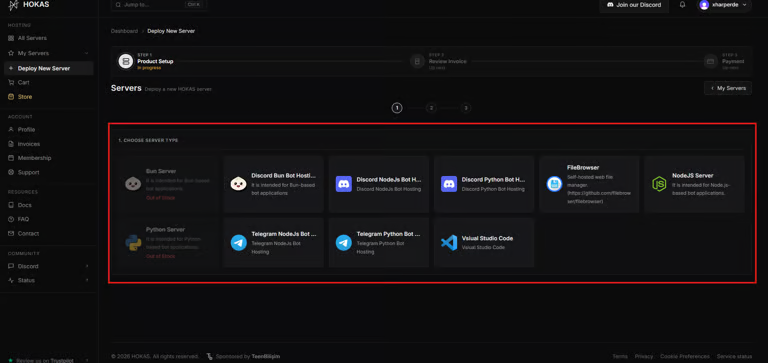The image size is (768, 363).
Task: Click the NodeJS Server hexagon icon
Action: point(659,184)
